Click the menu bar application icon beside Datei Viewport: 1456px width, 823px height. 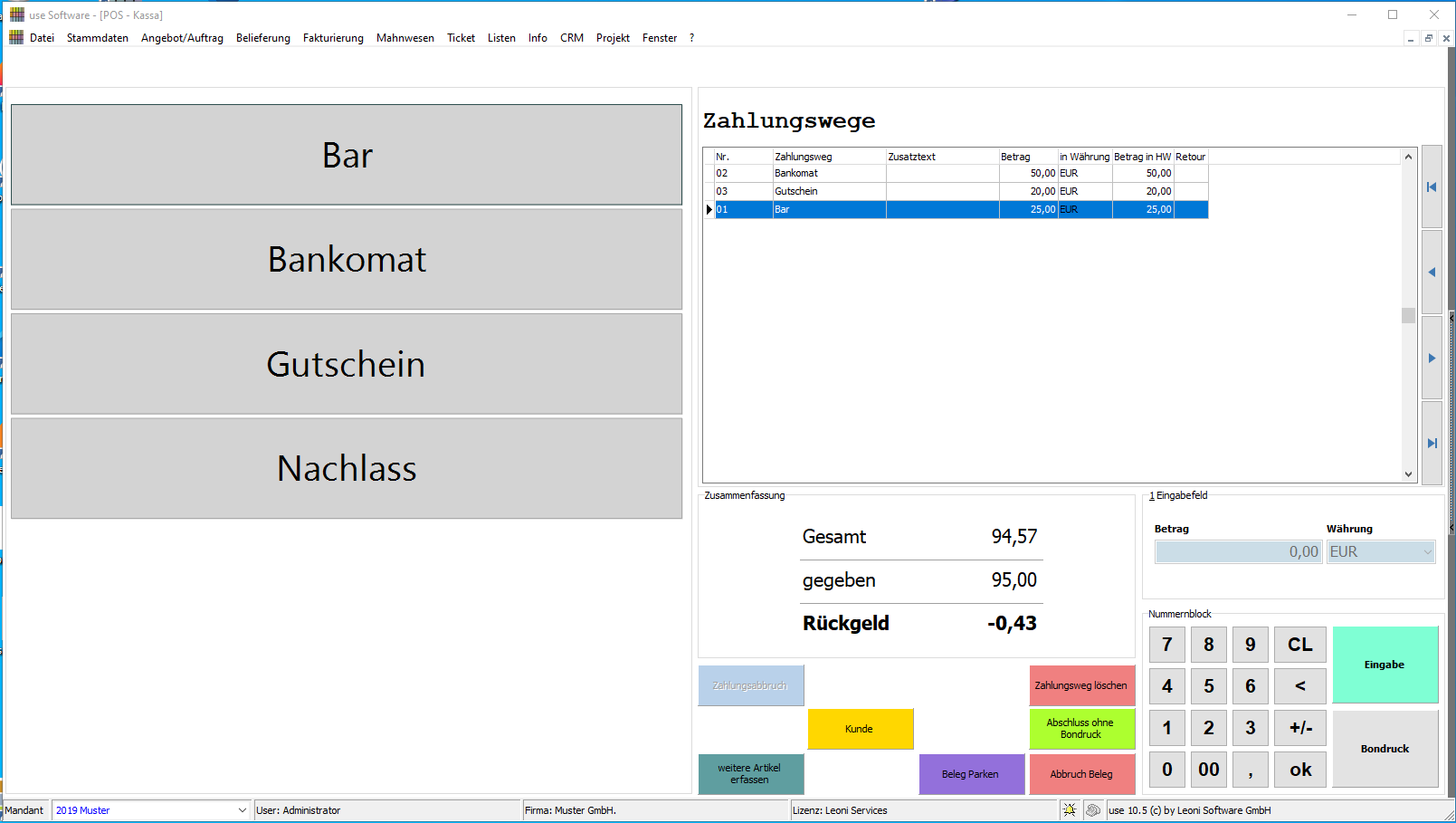15,37
